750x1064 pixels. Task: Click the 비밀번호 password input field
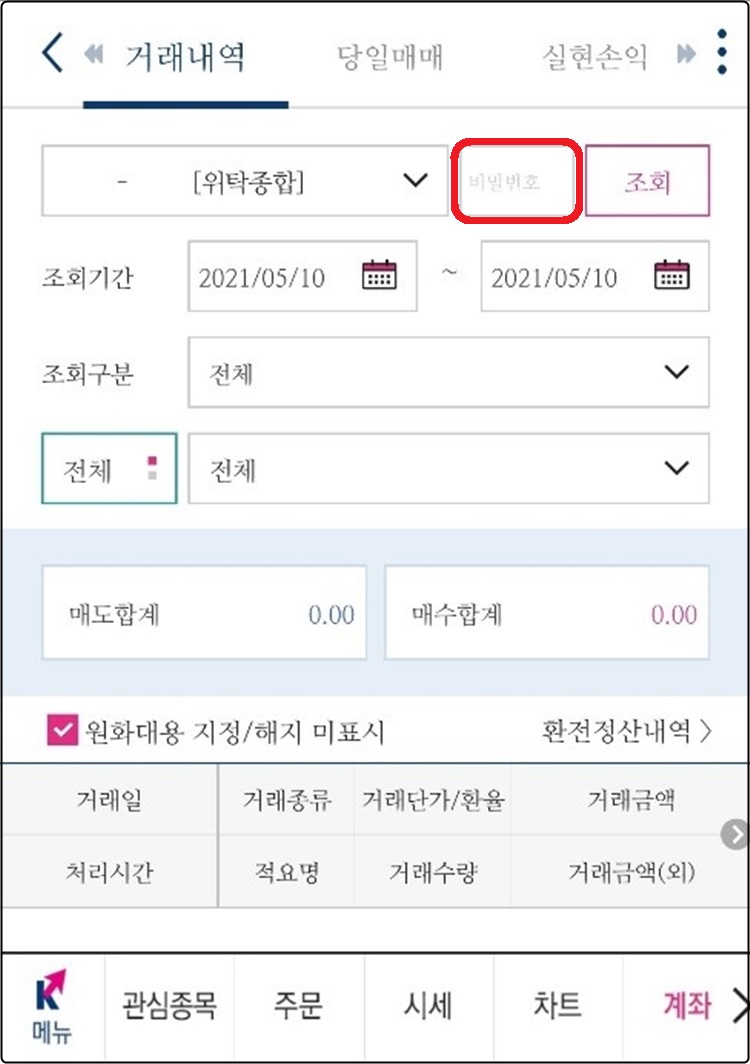pyautogui.click(x=515, y=181)
